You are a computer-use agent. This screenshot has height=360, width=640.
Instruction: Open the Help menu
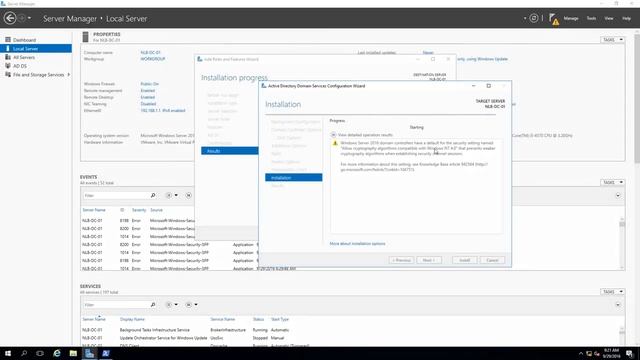[627, 18]
